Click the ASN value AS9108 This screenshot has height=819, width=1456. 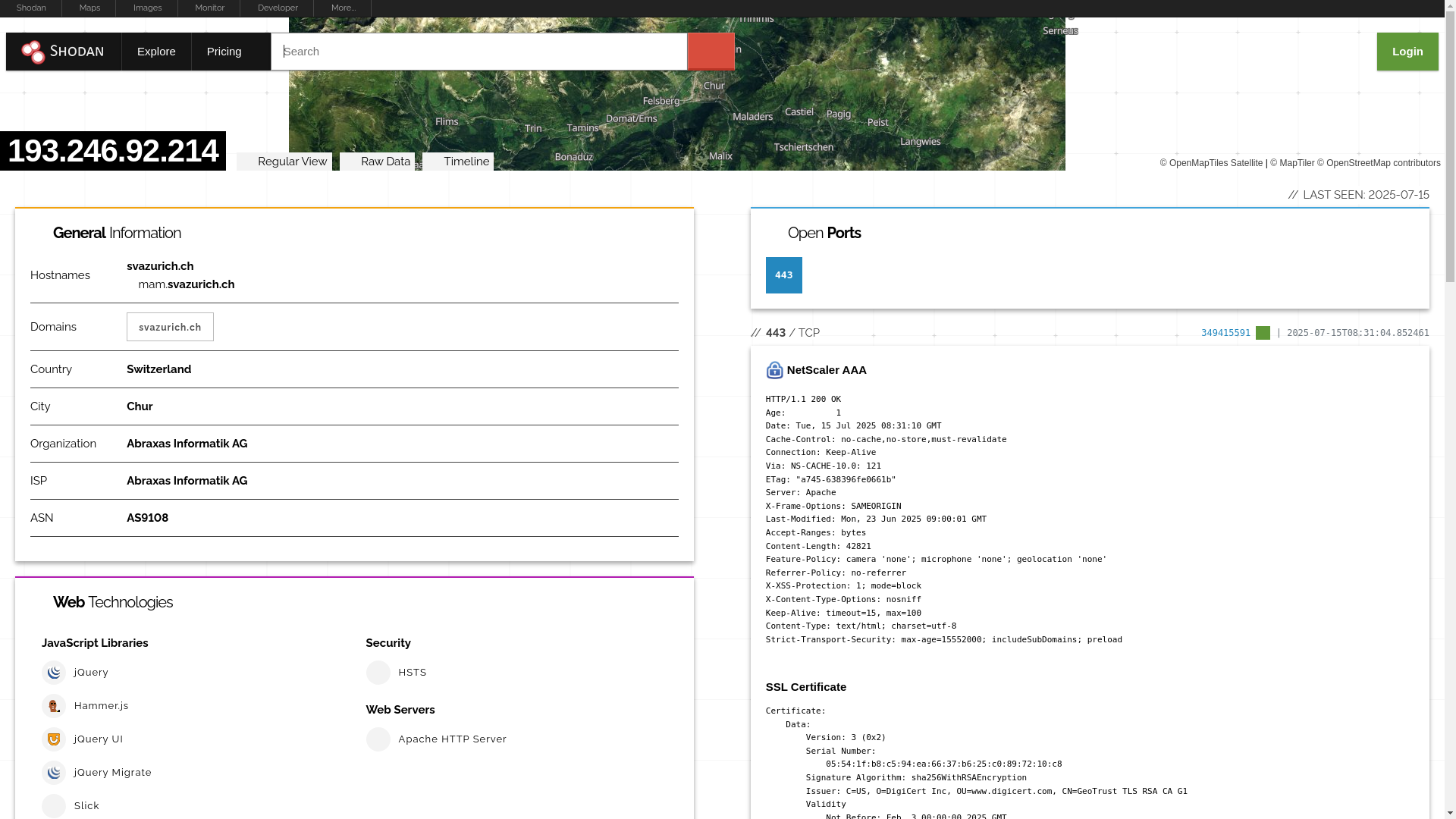[147, 518]
